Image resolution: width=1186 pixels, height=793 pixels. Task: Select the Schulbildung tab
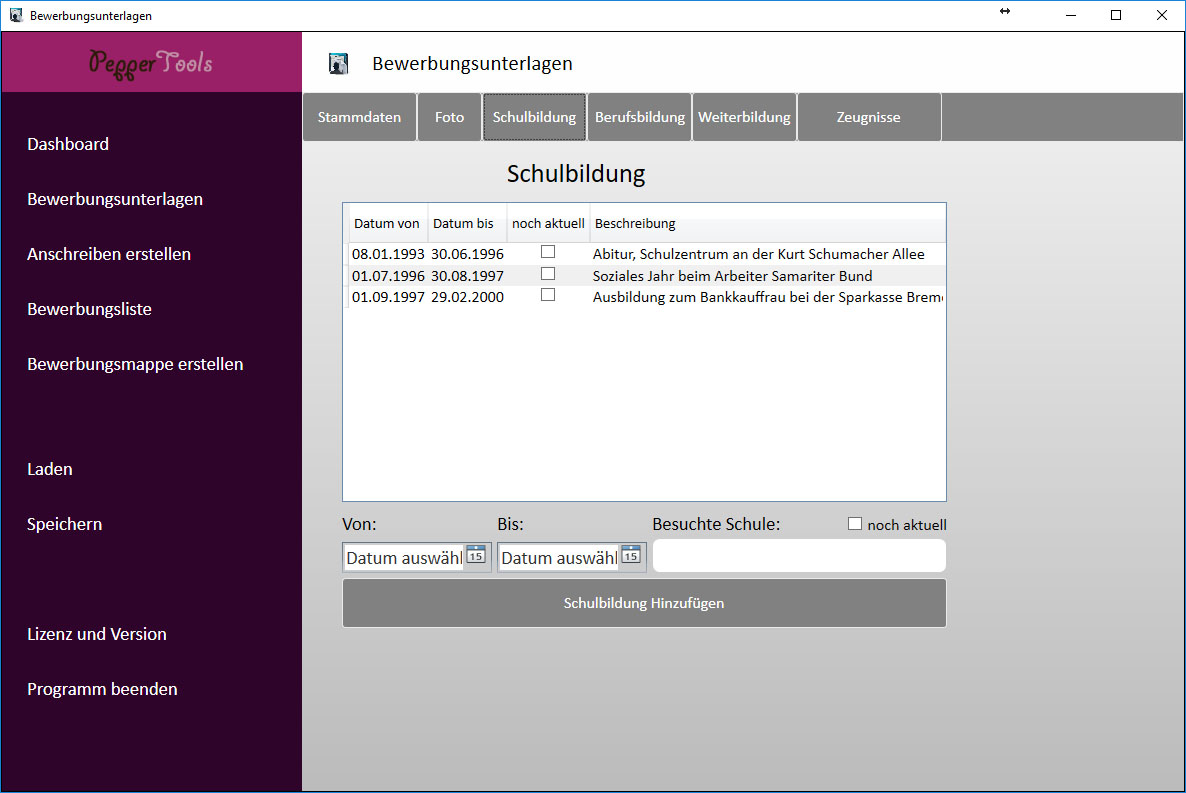tap(534, 117)
